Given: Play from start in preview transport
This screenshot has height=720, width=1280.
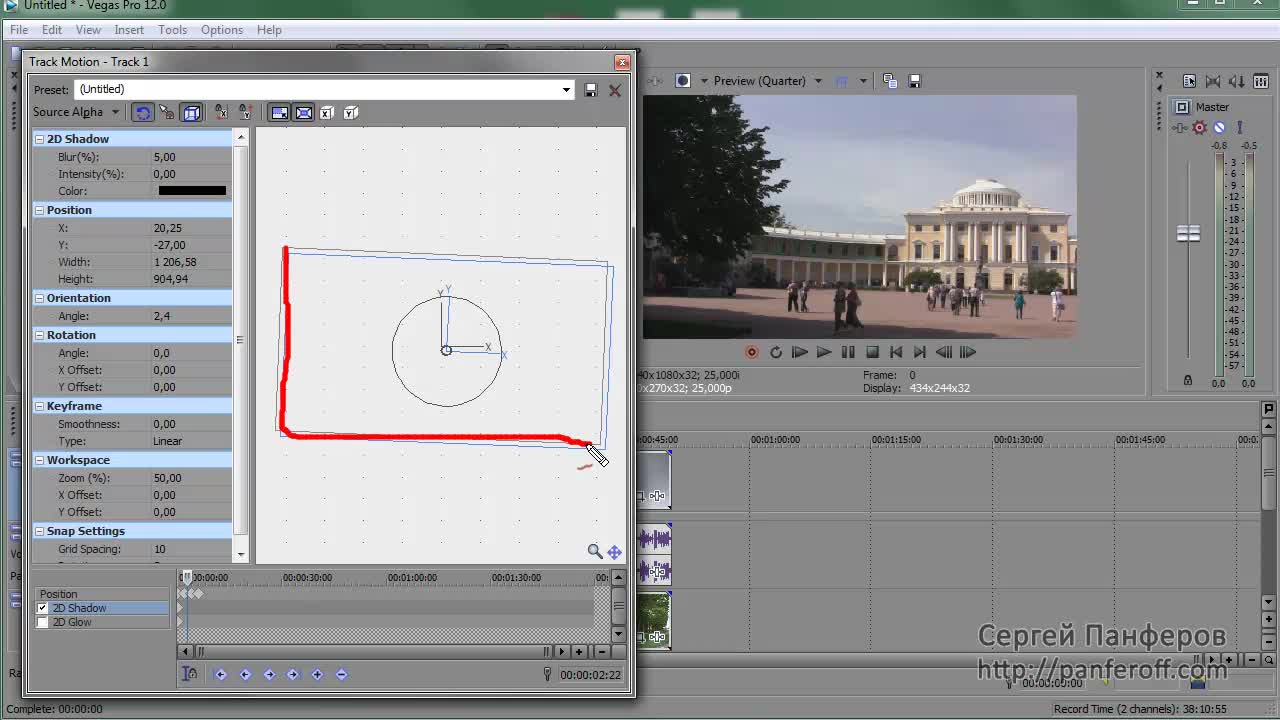Looking at the screenshot, I should (x=799, y=352).
